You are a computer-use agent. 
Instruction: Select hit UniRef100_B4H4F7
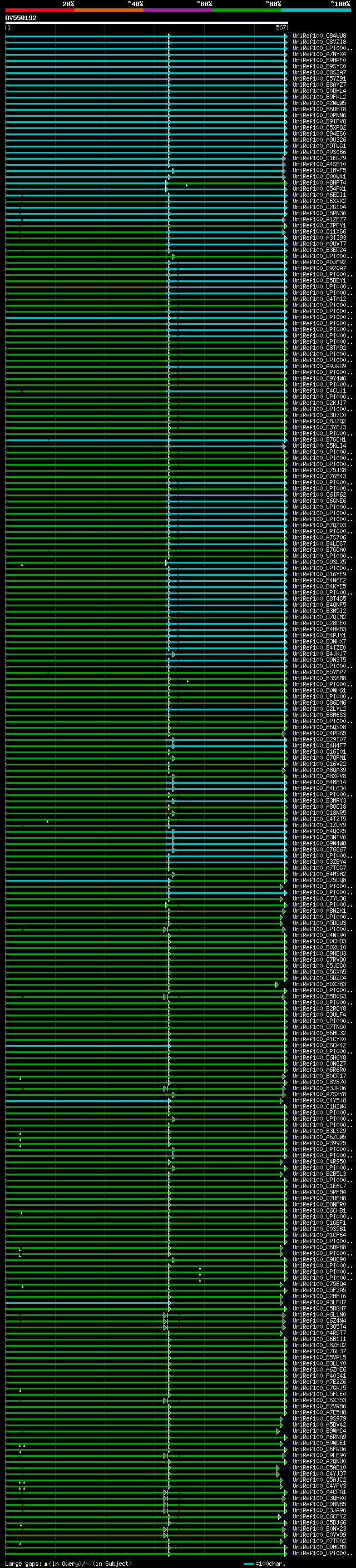point(319,745)
